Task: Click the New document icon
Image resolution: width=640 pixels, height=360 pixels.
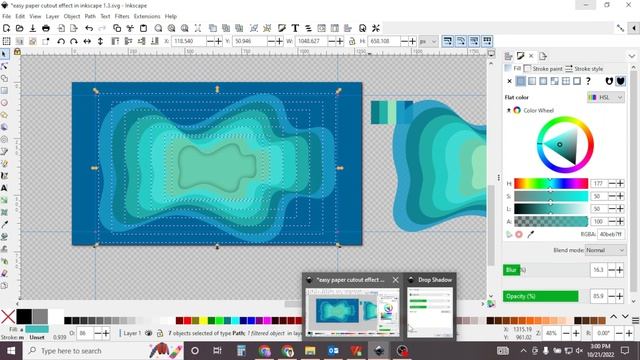Action: point(7,28)
